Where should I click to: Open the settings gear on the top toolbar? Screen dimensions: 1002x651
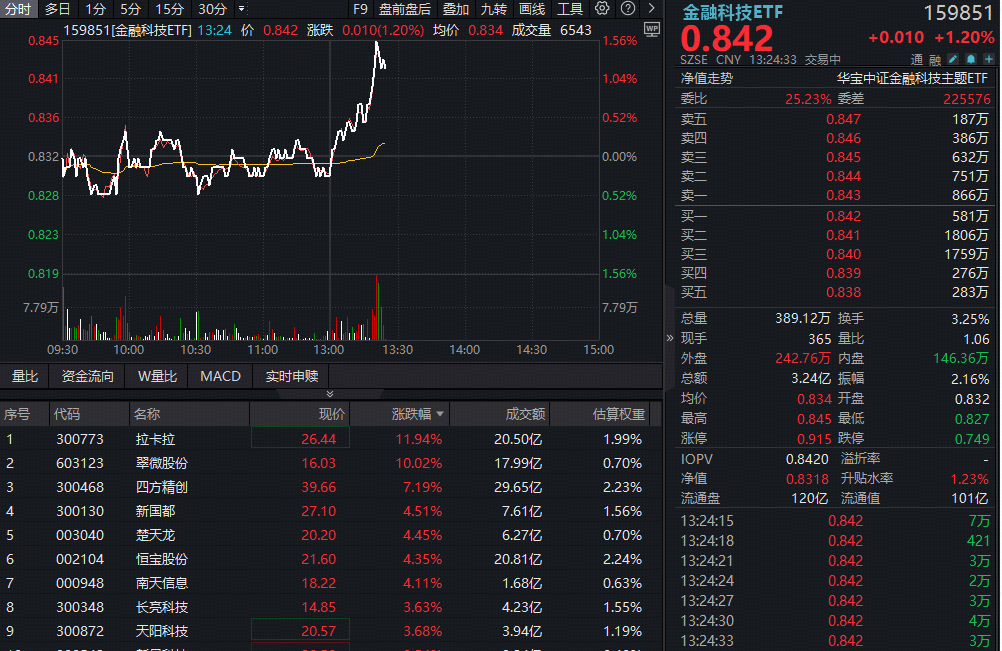601,8
